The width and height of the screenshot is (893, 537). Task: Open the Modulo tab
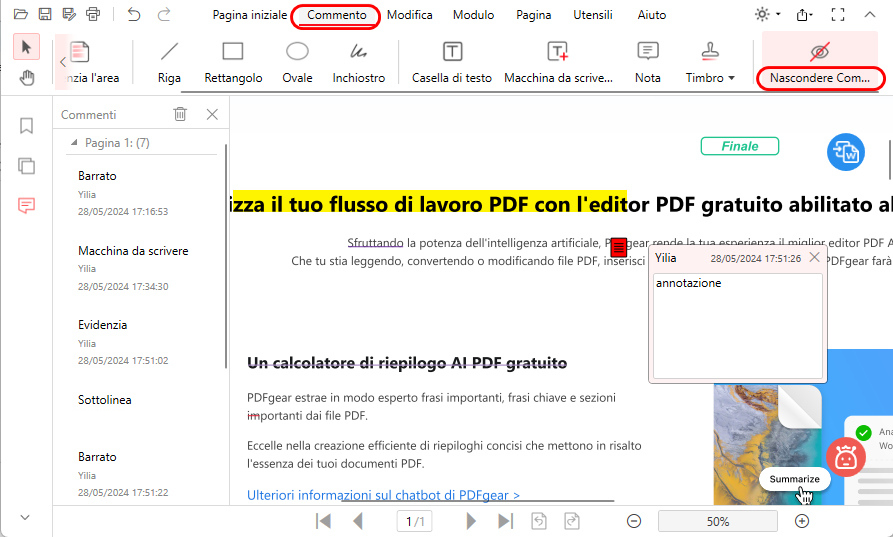tap(473, 15)
